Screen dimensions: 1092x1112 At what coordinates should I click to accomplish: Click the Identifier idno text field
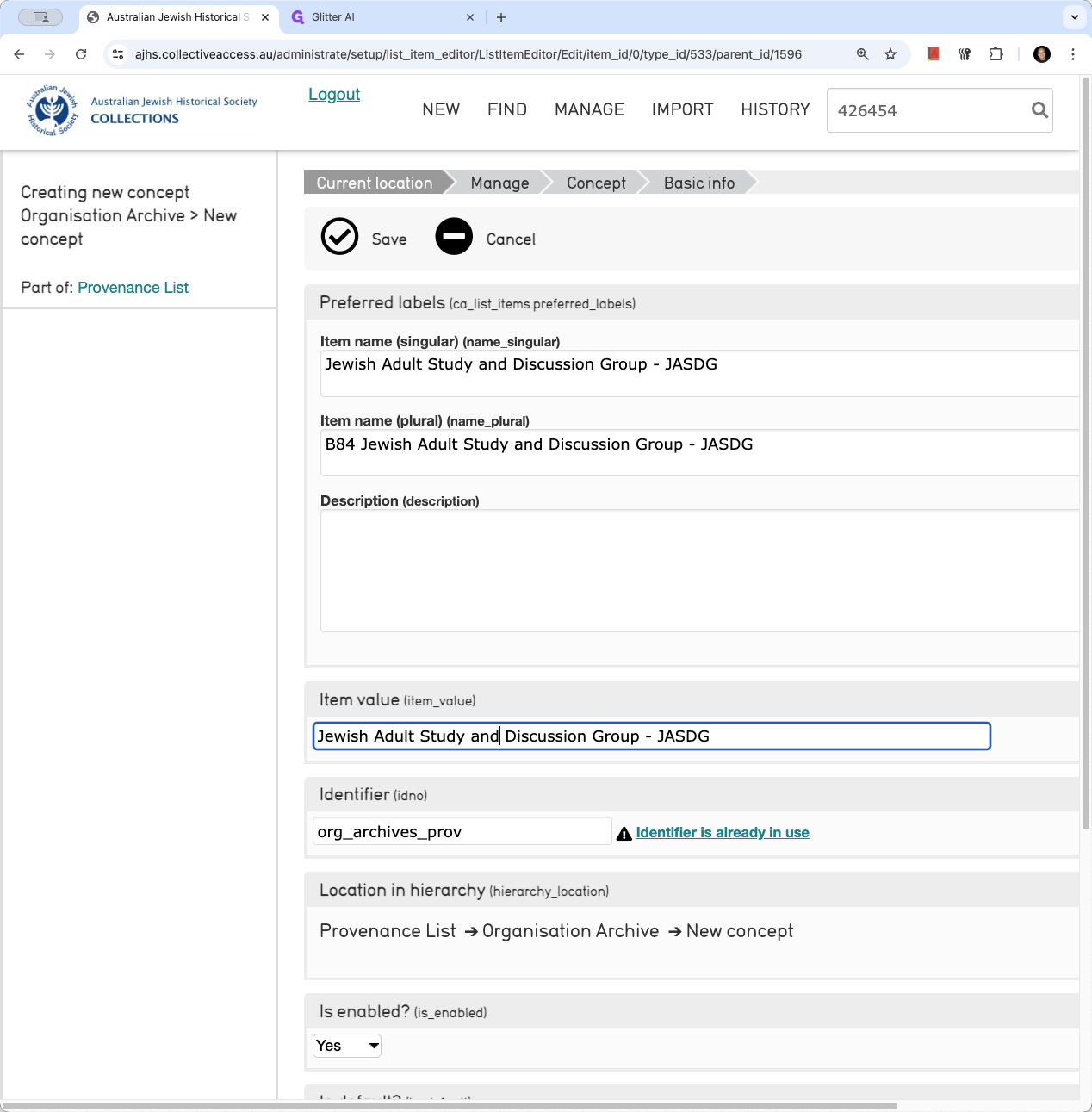coord(462,831)
